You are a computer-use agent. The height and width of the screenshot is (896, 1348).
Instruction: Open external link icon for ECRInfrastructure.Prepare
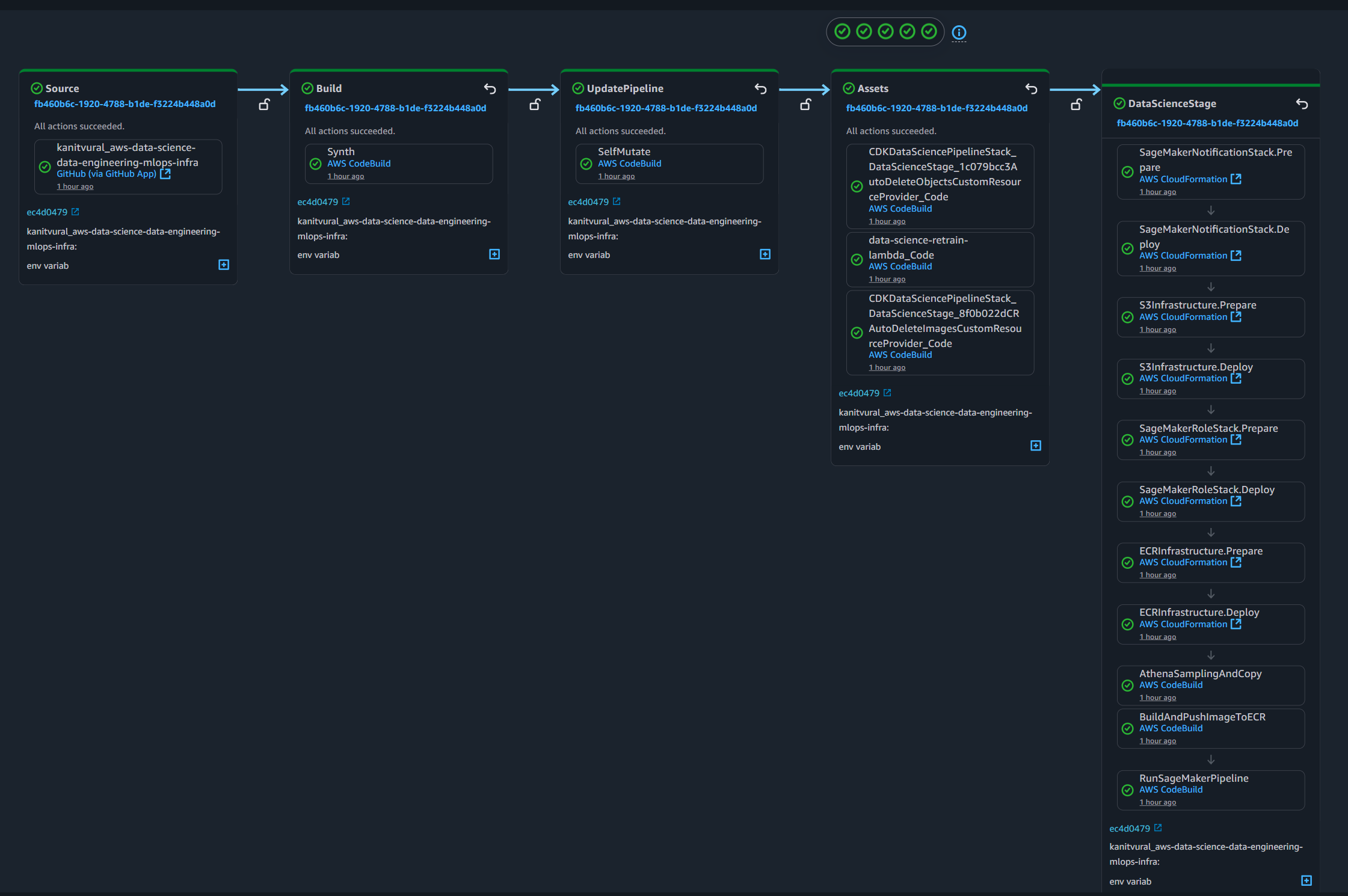(x=1236, y=562)
